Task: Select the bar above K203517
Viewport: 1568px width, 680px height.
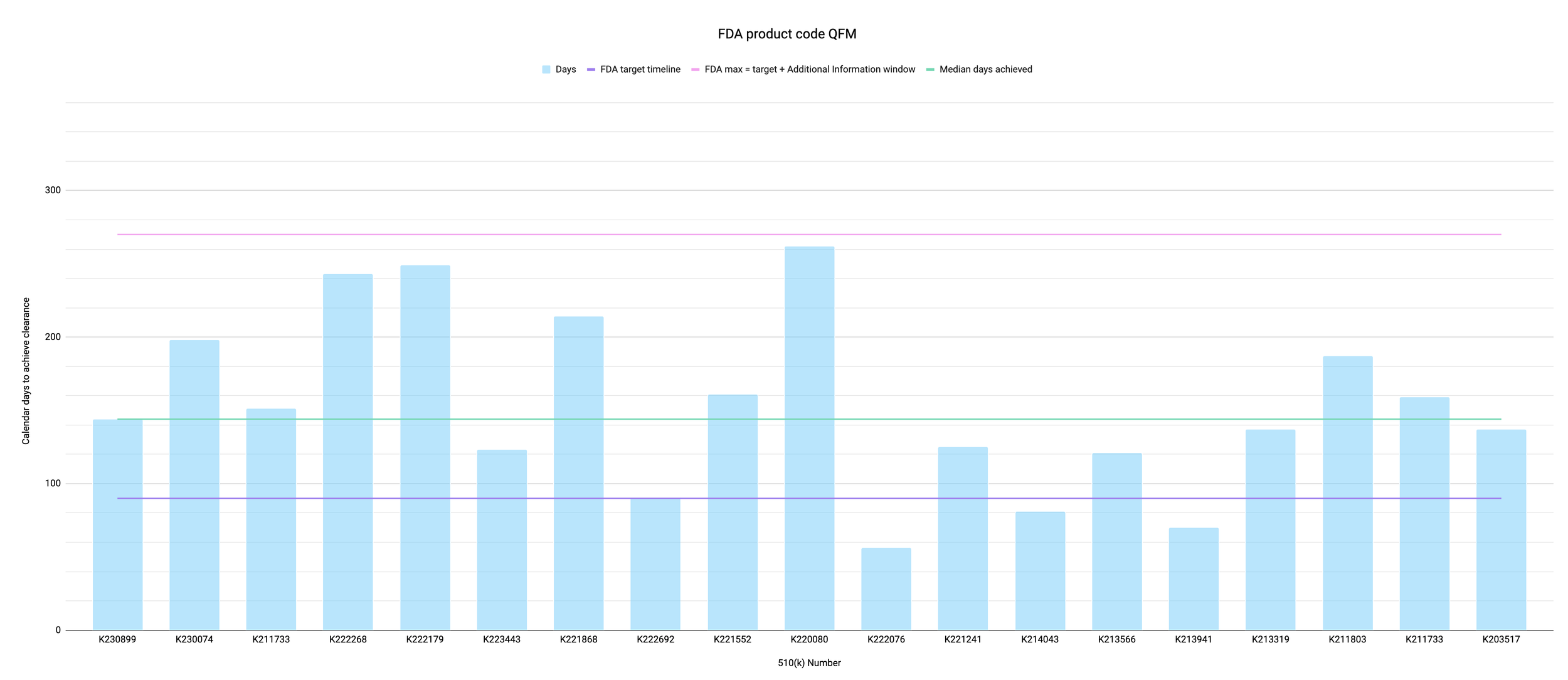Action: tap(1501, 530)
